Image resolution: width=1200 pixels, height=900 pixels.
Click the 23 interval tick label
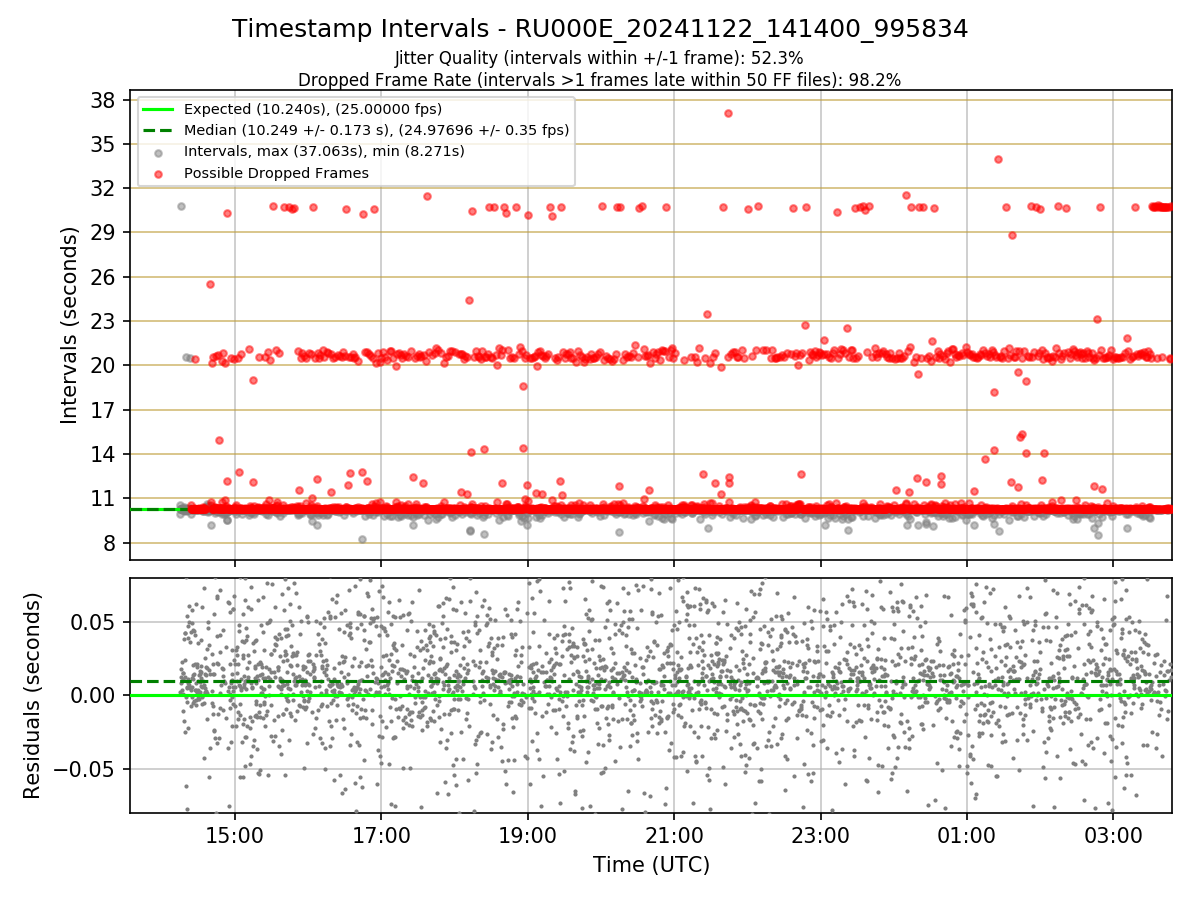(105, 321)
